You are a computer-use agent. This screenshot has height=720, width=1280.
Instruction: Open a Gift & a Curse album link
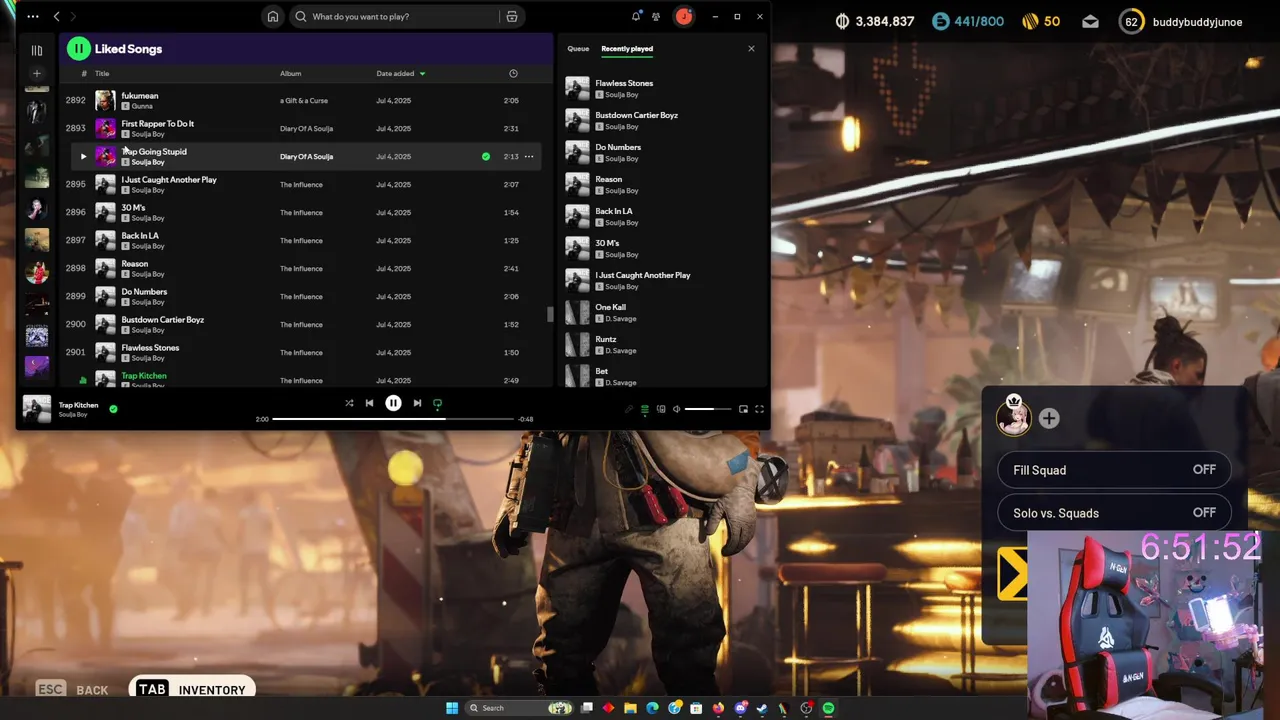coord(304,100)
